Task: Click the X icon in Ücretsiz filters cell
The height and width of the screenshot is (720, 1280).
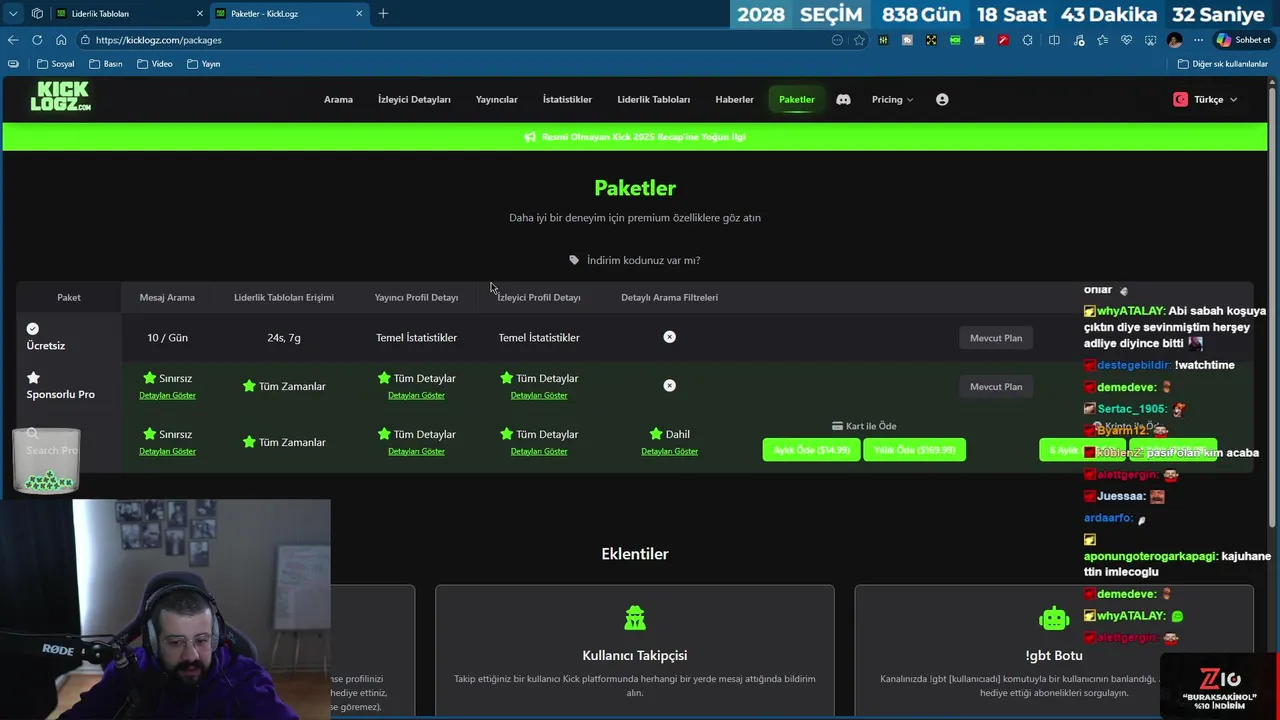Action: (x=669, y=337)
